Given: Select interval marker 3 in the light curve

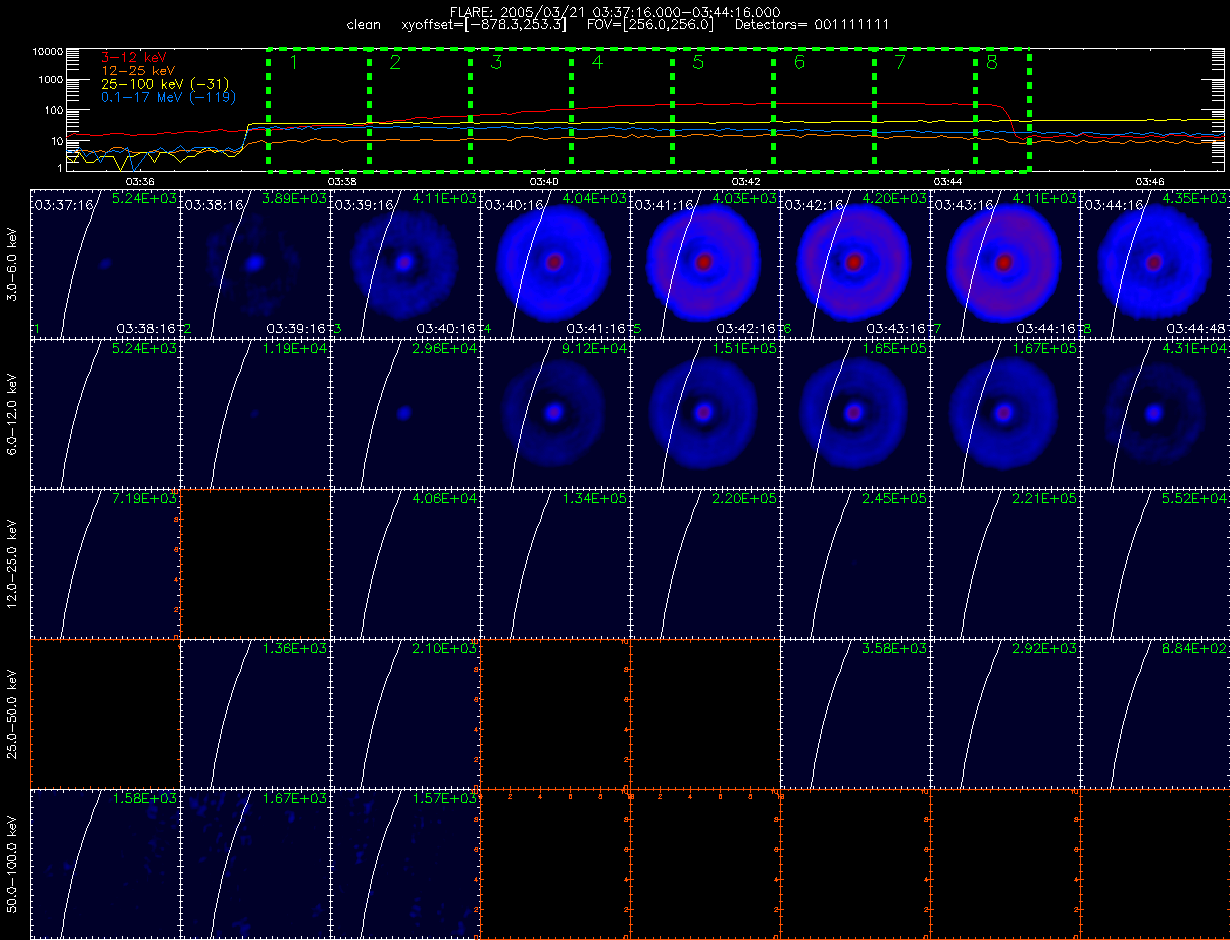Looking at the screenshot, I should pyautogui.click(x=496, y=63).
